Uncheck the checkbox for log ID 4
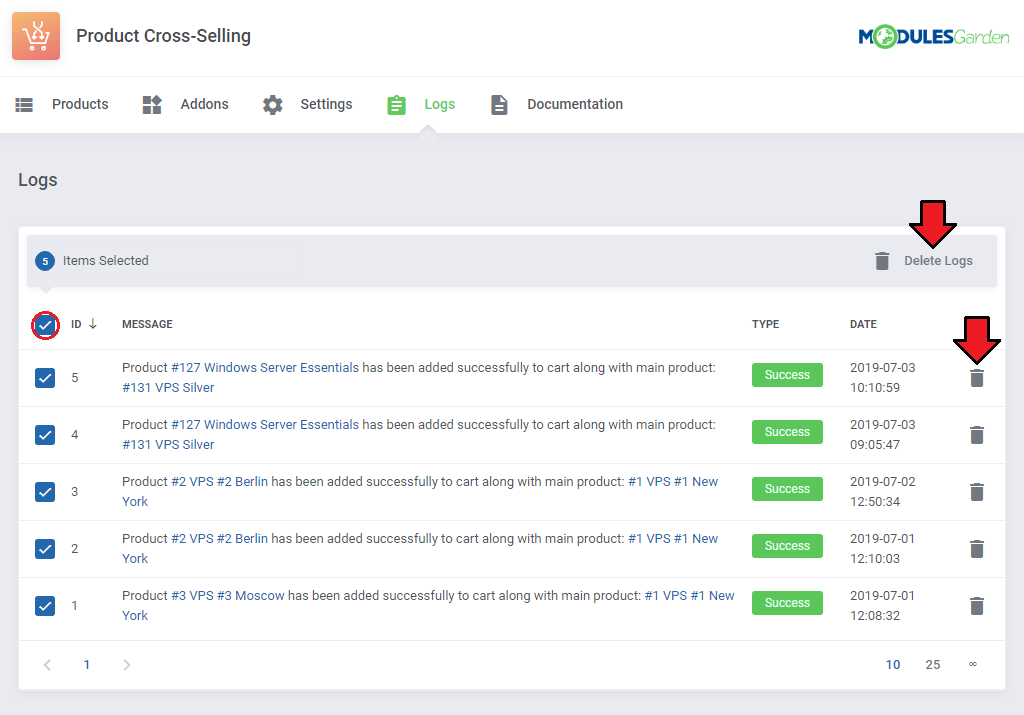Image resolution: width=1024 pixels, height=715 pixels. click(x=45, y=435)
